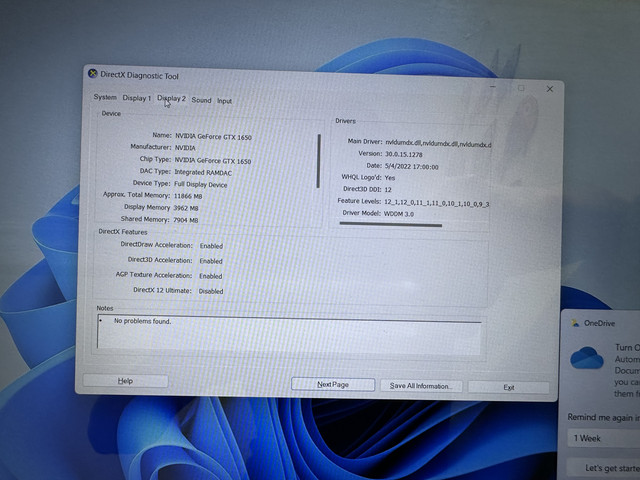Screen dimensions: 640x480
Task: Click the DirectDraw Acceleration Enabled value
Action: [211, 246]
